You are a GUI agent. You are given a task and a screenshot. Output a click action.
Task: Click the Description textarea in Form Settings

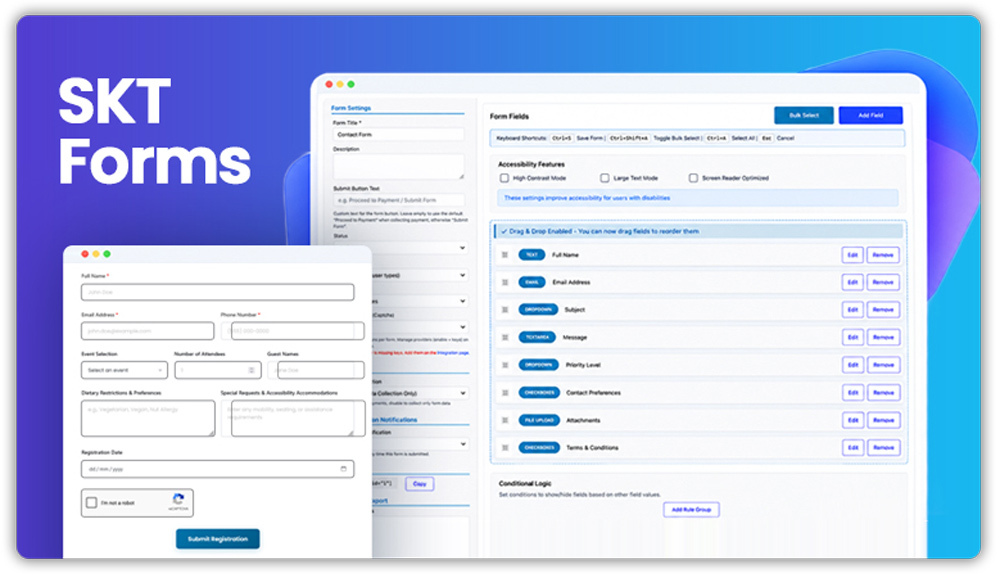[x=399, y=167]
